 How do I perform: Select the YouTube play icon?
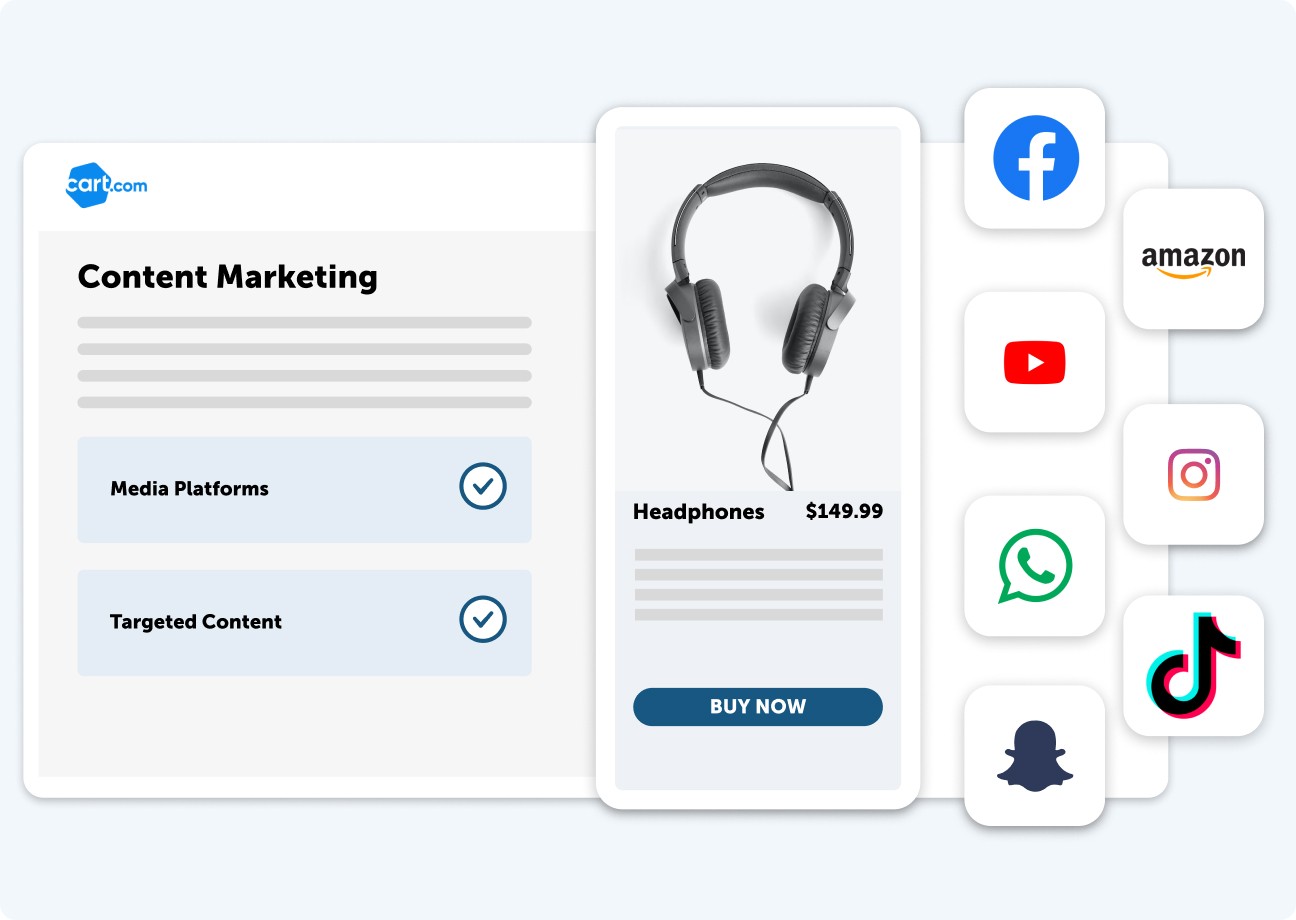[x=1034, y=362]
